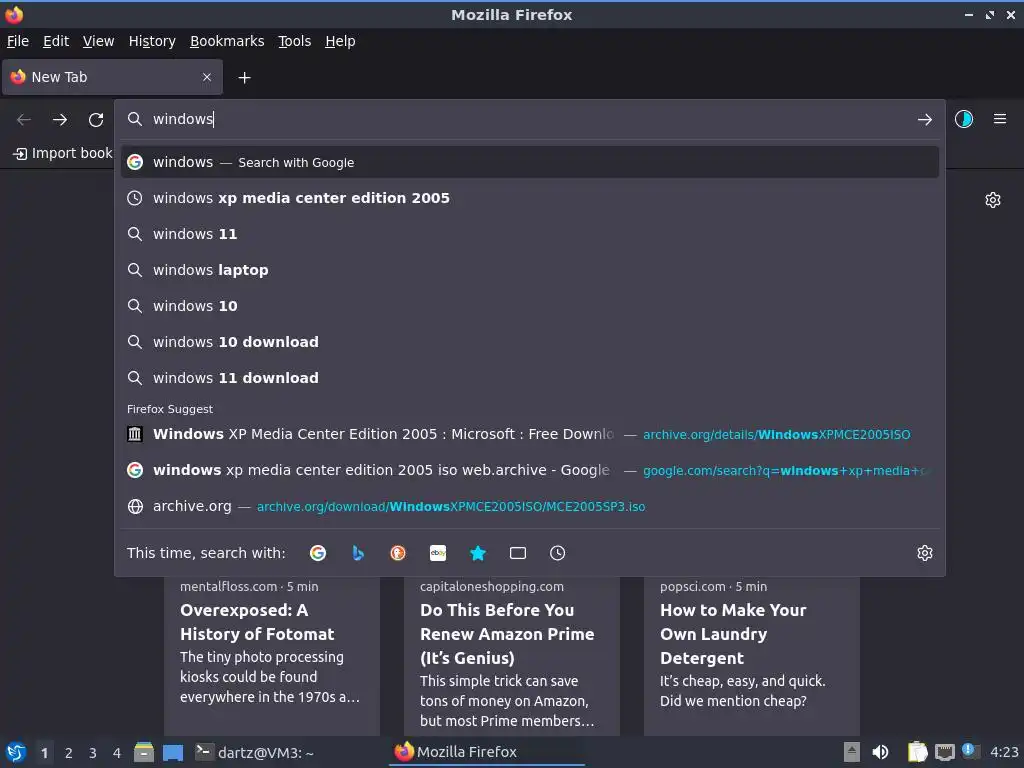Open the taskbar start menu icon
This screenshot has height=768, width=1024.
point(16,752)
